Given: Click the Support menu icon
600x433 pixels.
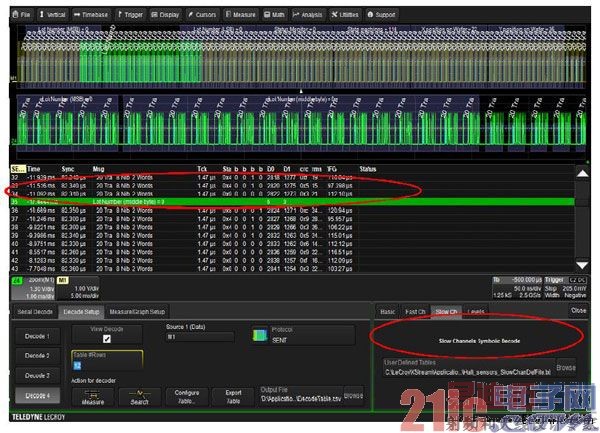Looking at the screenshot, I should pyautogui.click(x=370, y=15).
